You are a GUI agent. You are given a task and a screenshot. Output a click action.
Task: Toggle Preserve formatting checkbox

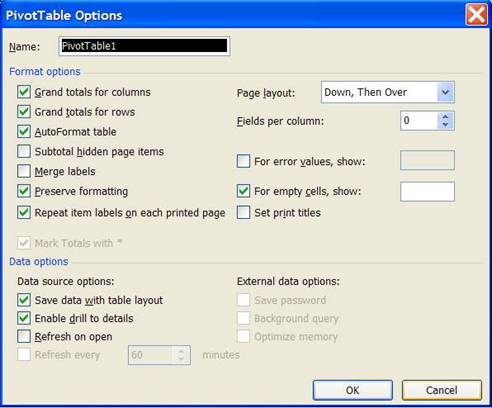(24, 191)
